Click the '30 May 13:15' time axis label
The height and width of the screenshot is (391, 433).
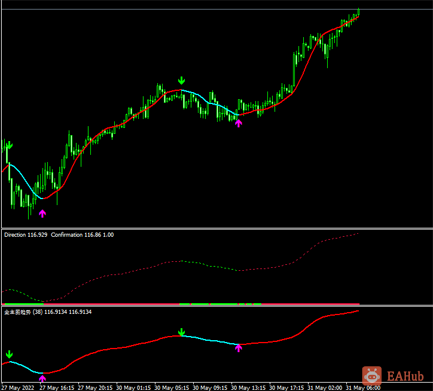(248, 388)
